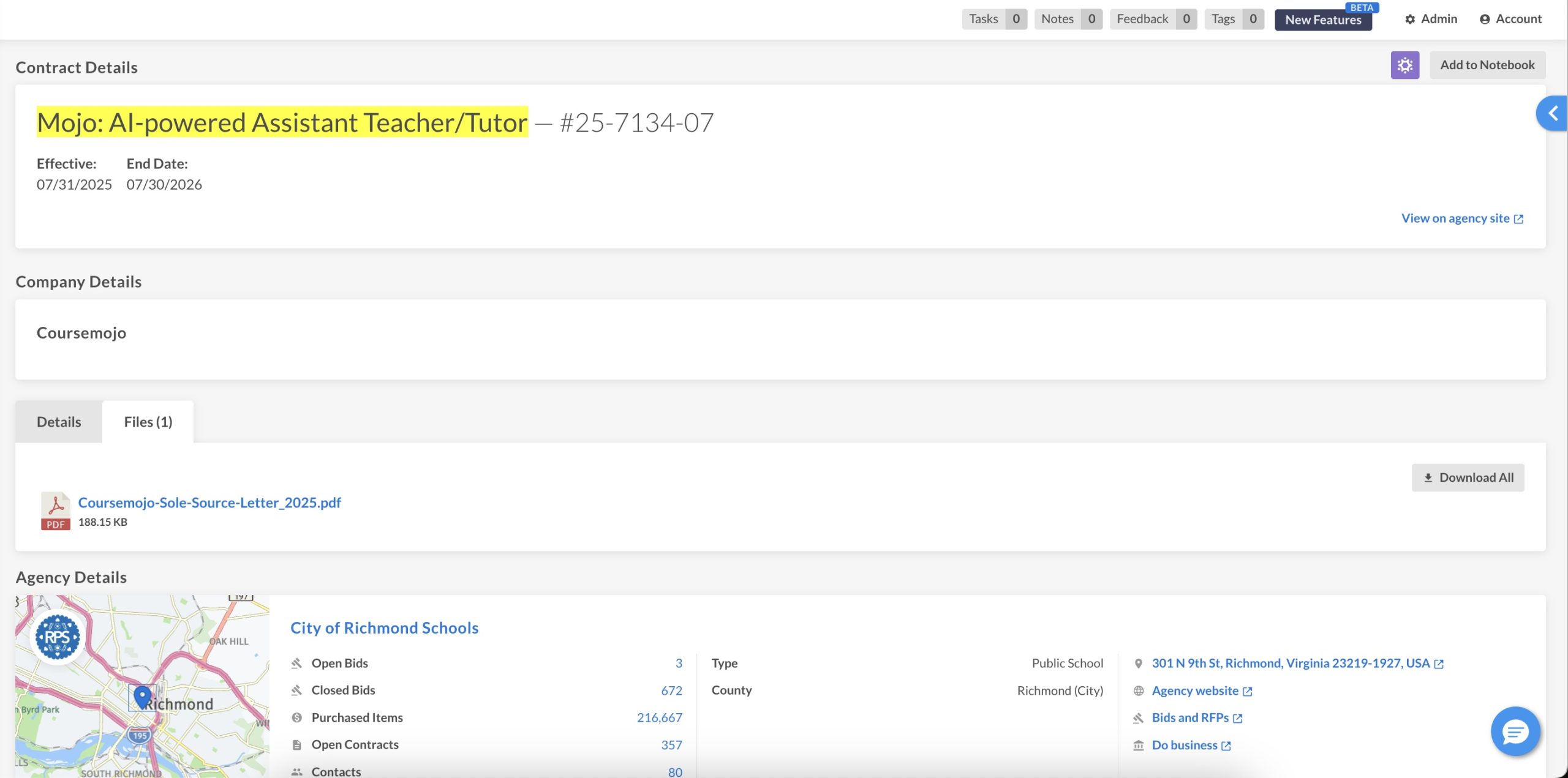Viewport: 1568px width, 778px height.
Task: Click the Admin gear icon
Action: 1410,20
